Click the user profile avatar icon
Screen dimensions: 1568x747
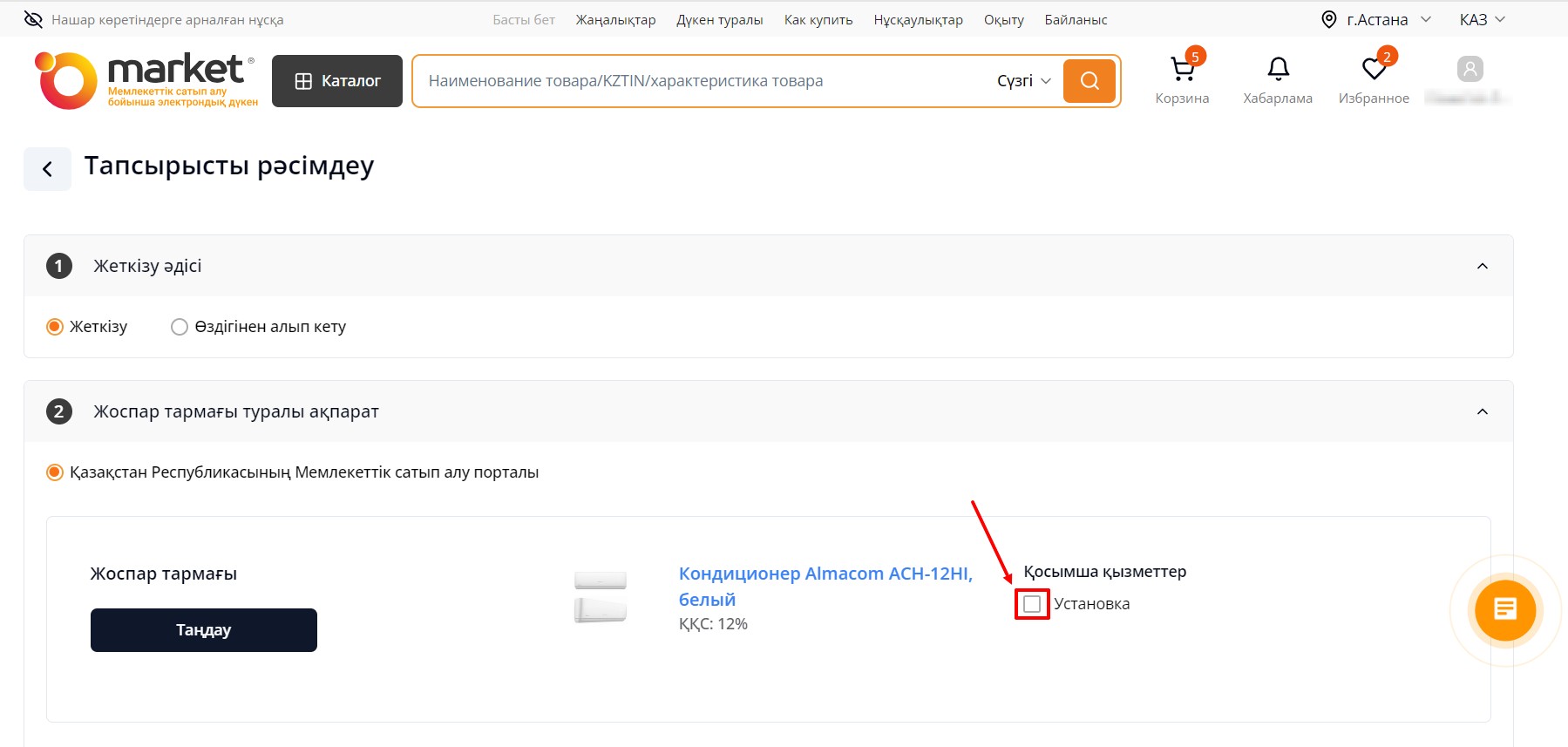(x=1470, y=69)
